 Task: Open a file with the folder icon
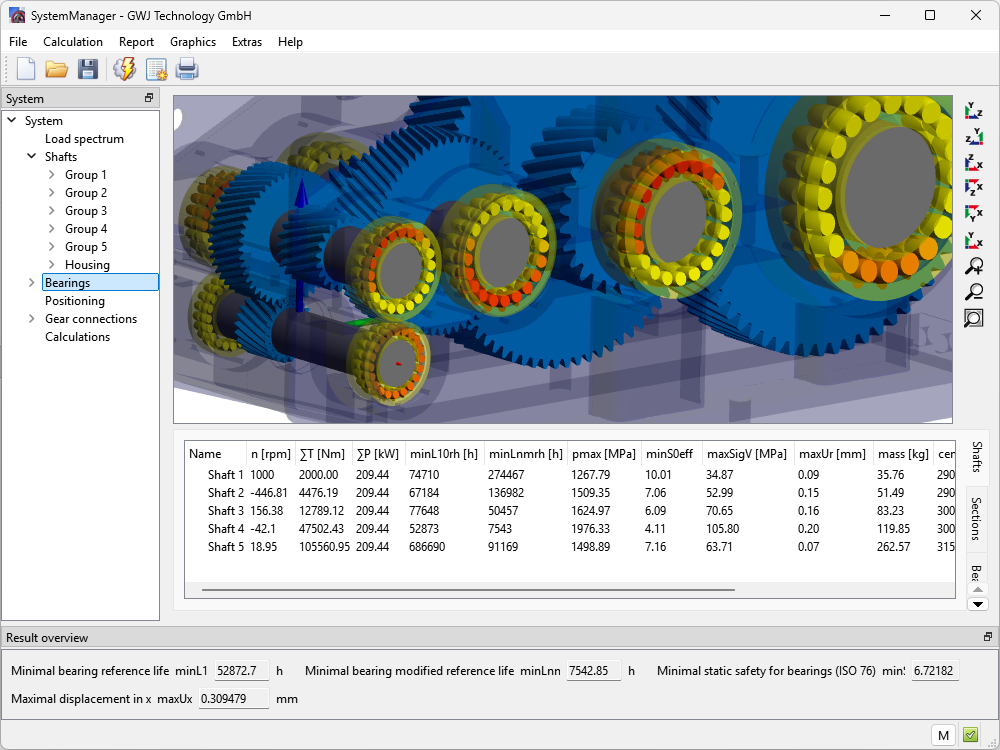(57, 69)
